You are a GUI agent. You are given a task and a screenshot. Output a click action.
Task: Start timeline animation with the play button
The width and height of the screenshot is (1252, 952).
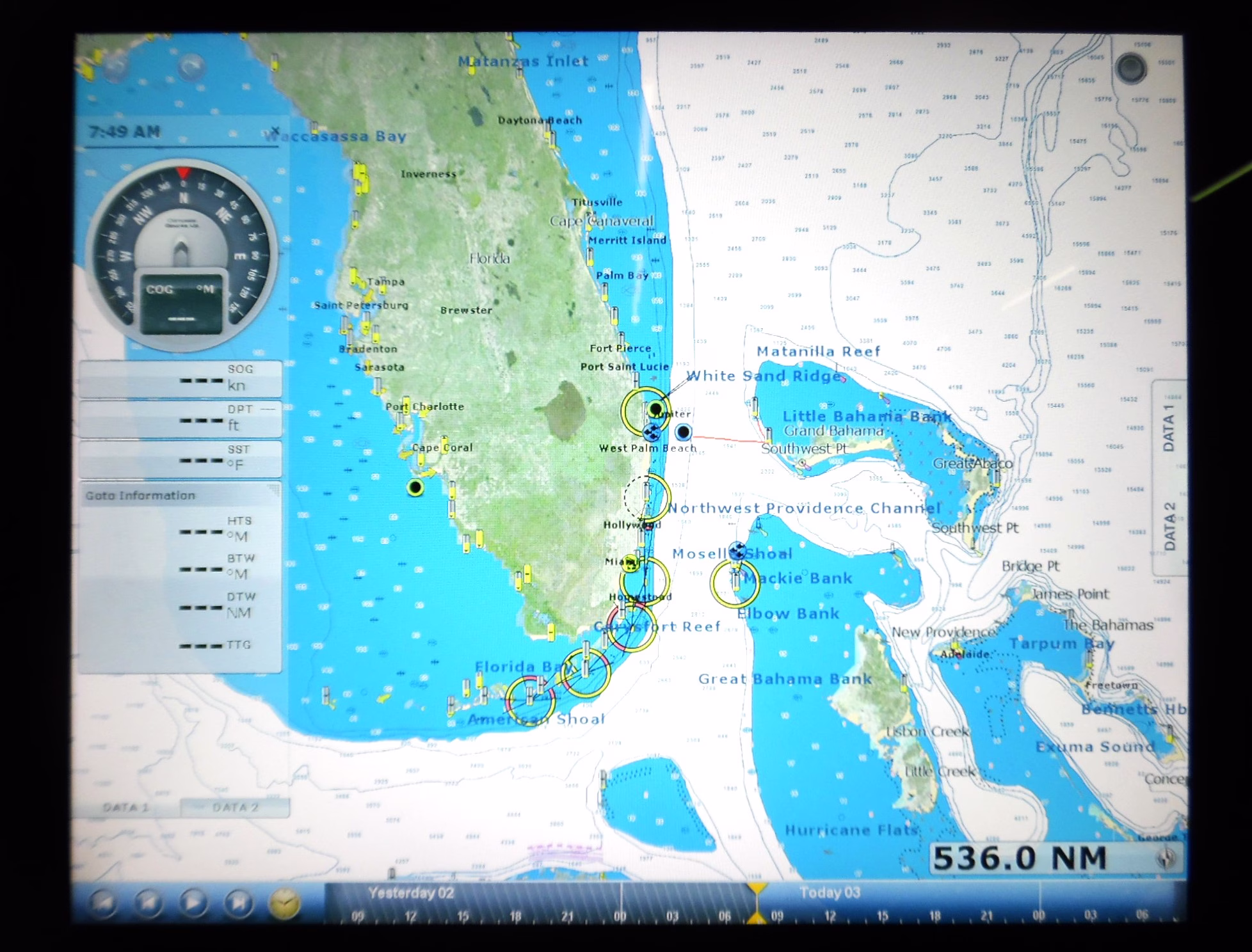(193, 903)
